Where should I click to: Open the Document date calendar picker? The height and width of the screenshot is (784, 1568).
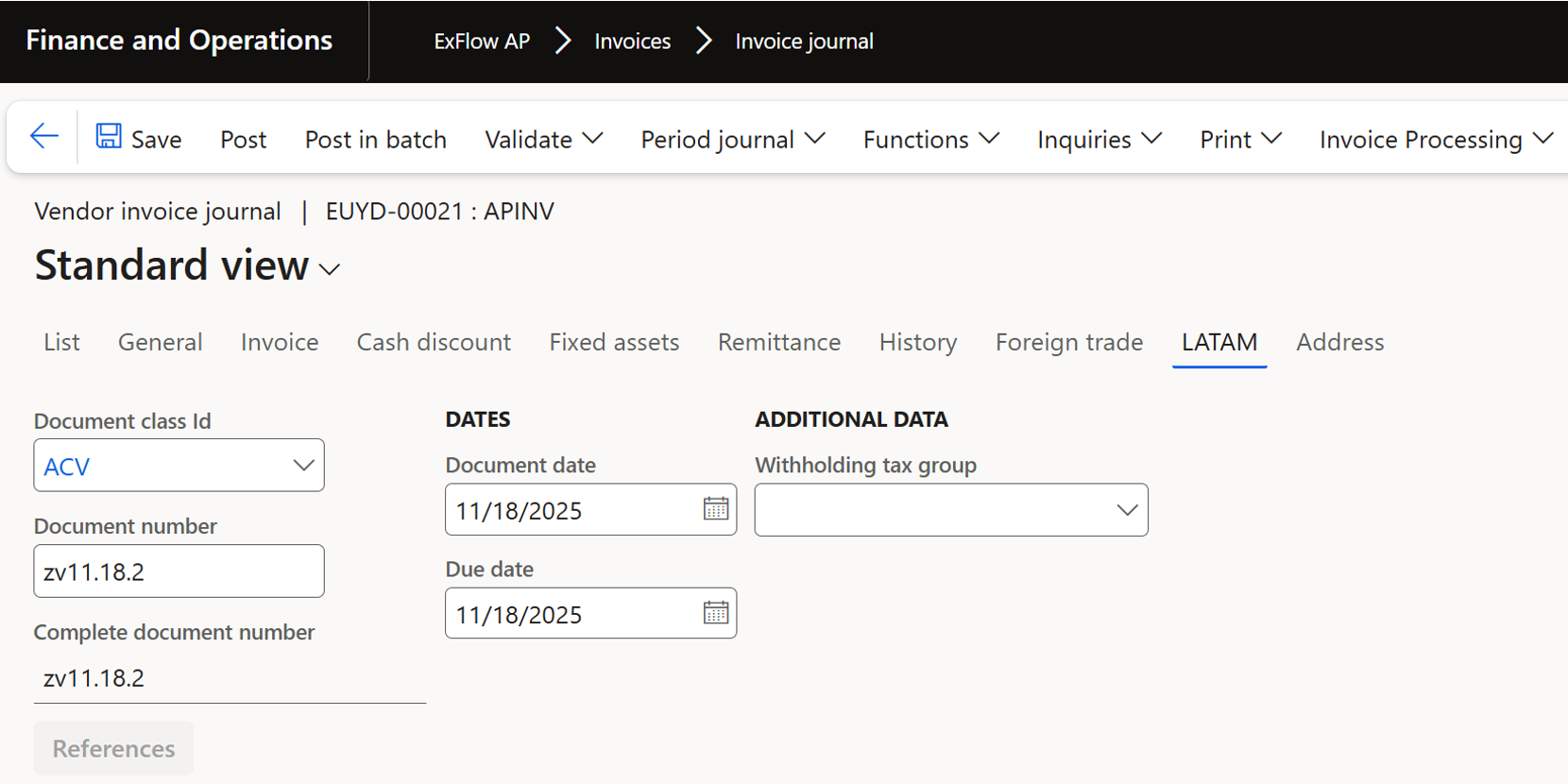point(715,510)
